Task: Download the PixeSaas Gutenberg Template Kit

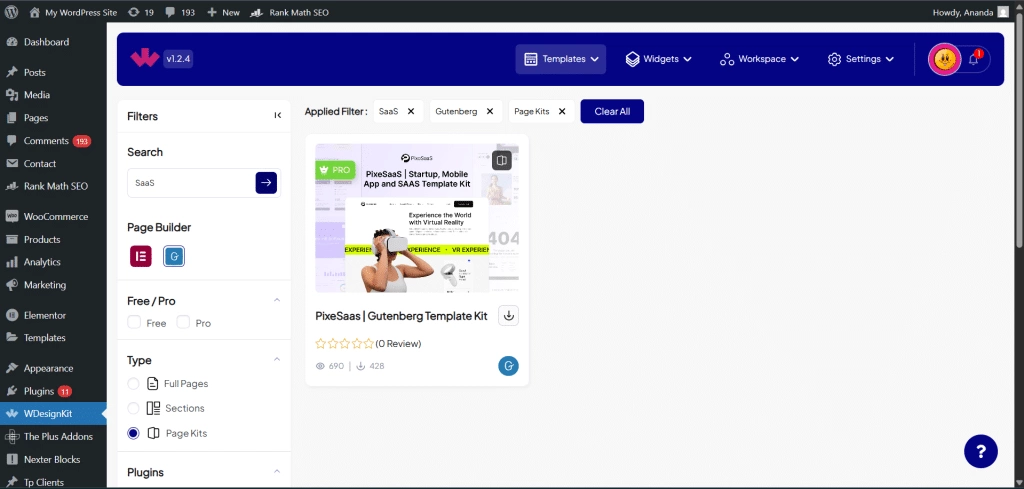Action: click(509, 315)
